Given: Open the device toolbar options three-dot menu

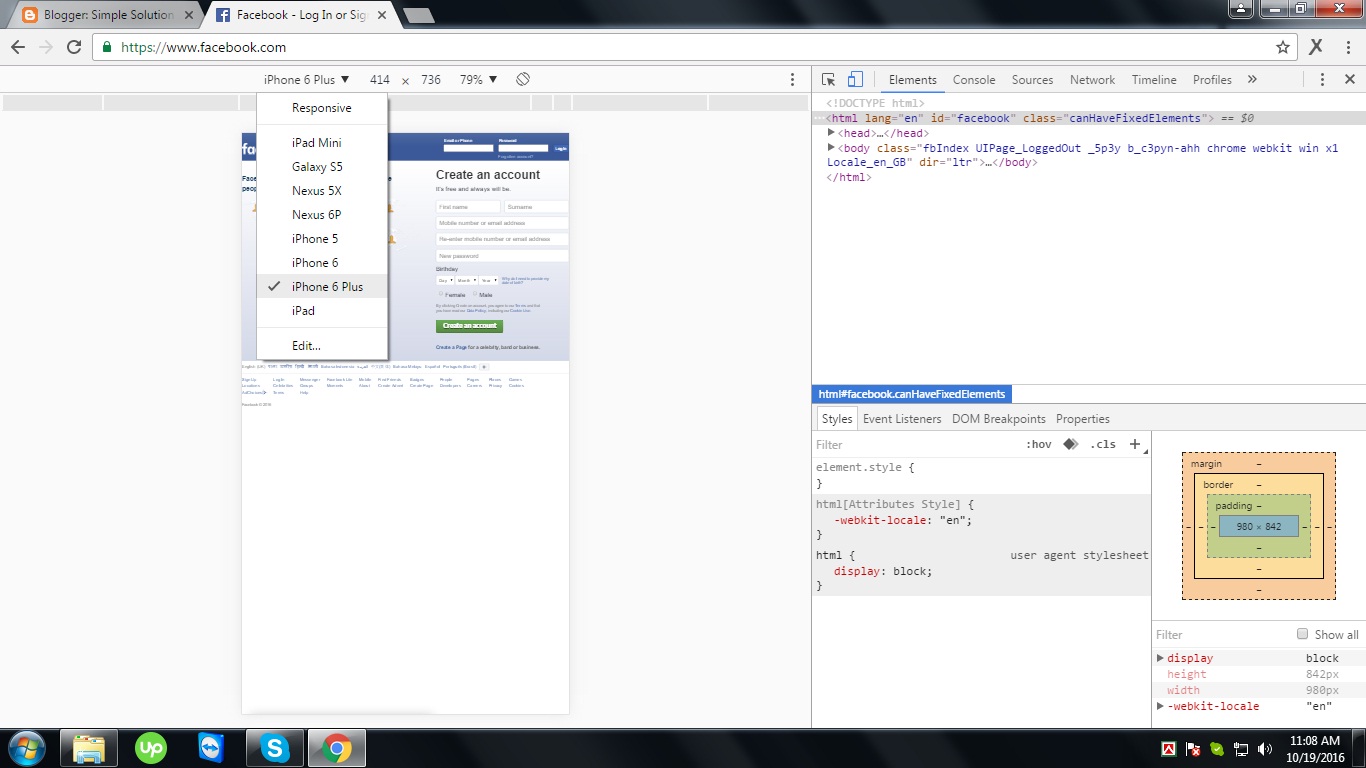Looking at the screenshot, I should point(793,79).
